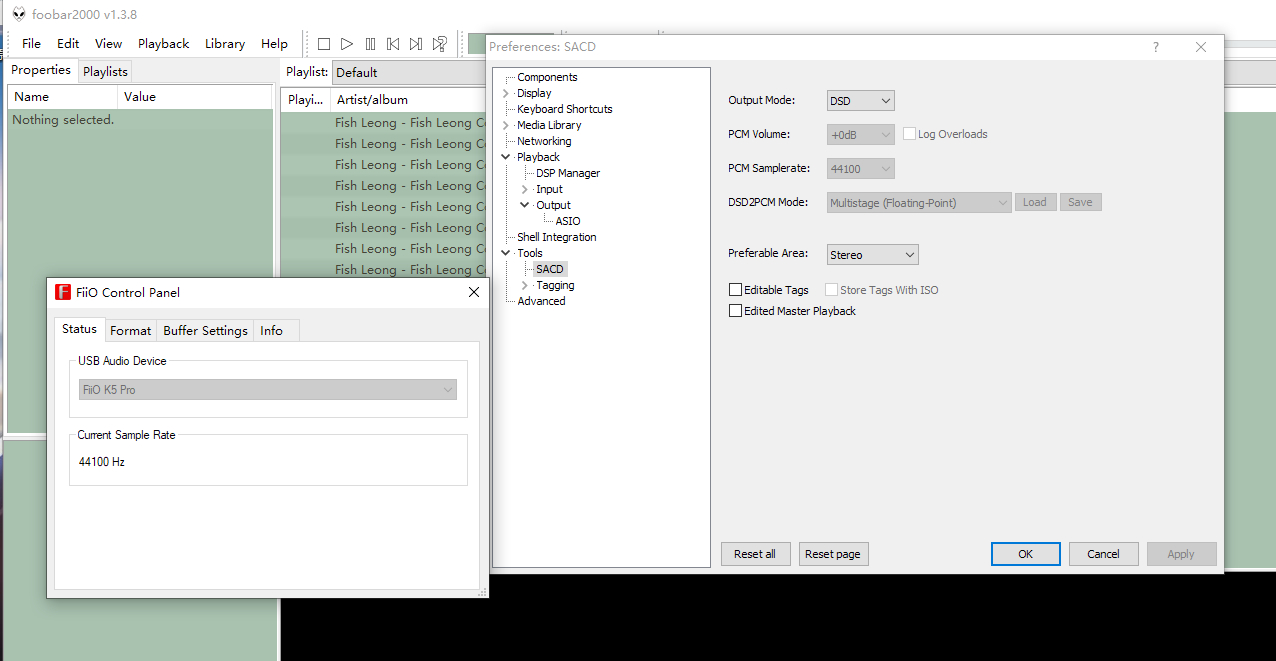The width and height of the screenshot is (1276, 661).
Task: Pause playback using the toolbar icon
Action: point(370,44)
